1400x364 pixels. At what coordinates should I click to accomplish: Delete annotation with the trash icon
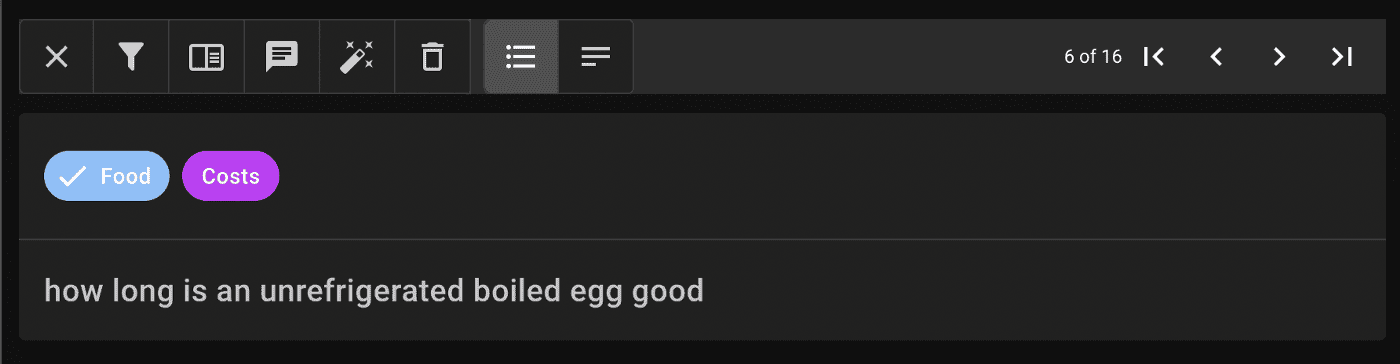432,57
